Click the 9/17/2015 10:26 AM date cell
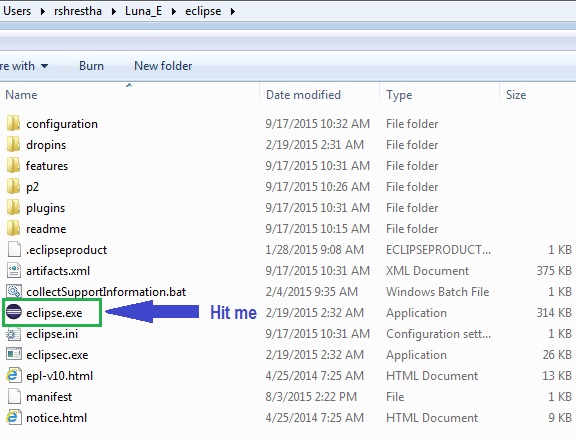This screenshot has width=576, height=440. (x=317, y=187)
